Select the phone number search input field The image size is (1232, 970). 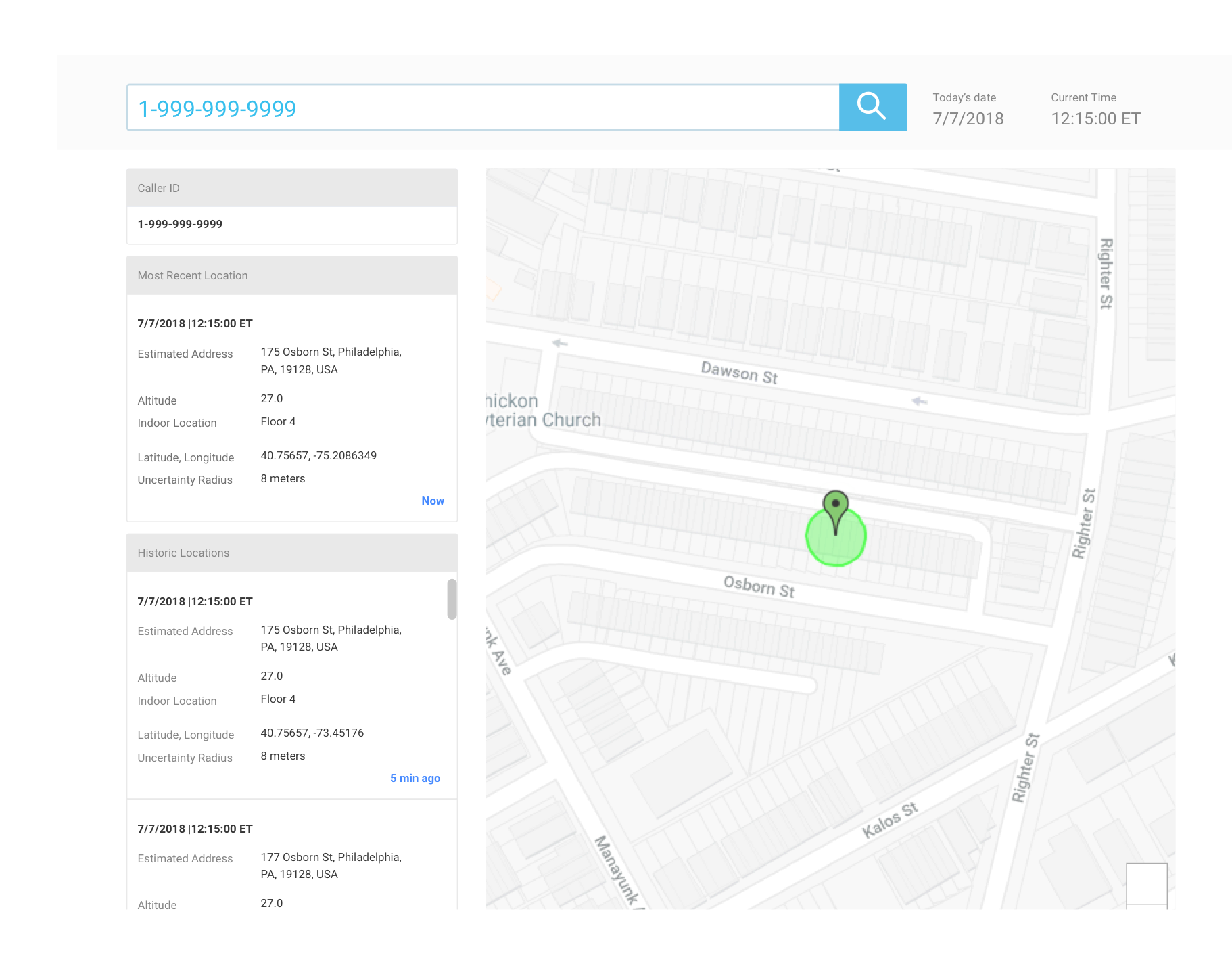pos(481,107)
